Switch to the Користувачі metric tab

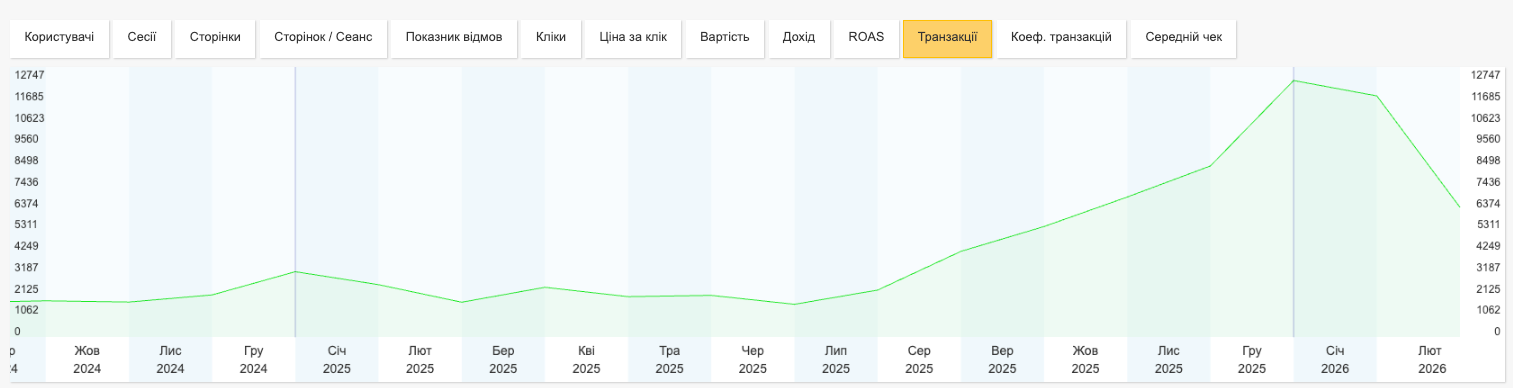(x=59, y=38)
